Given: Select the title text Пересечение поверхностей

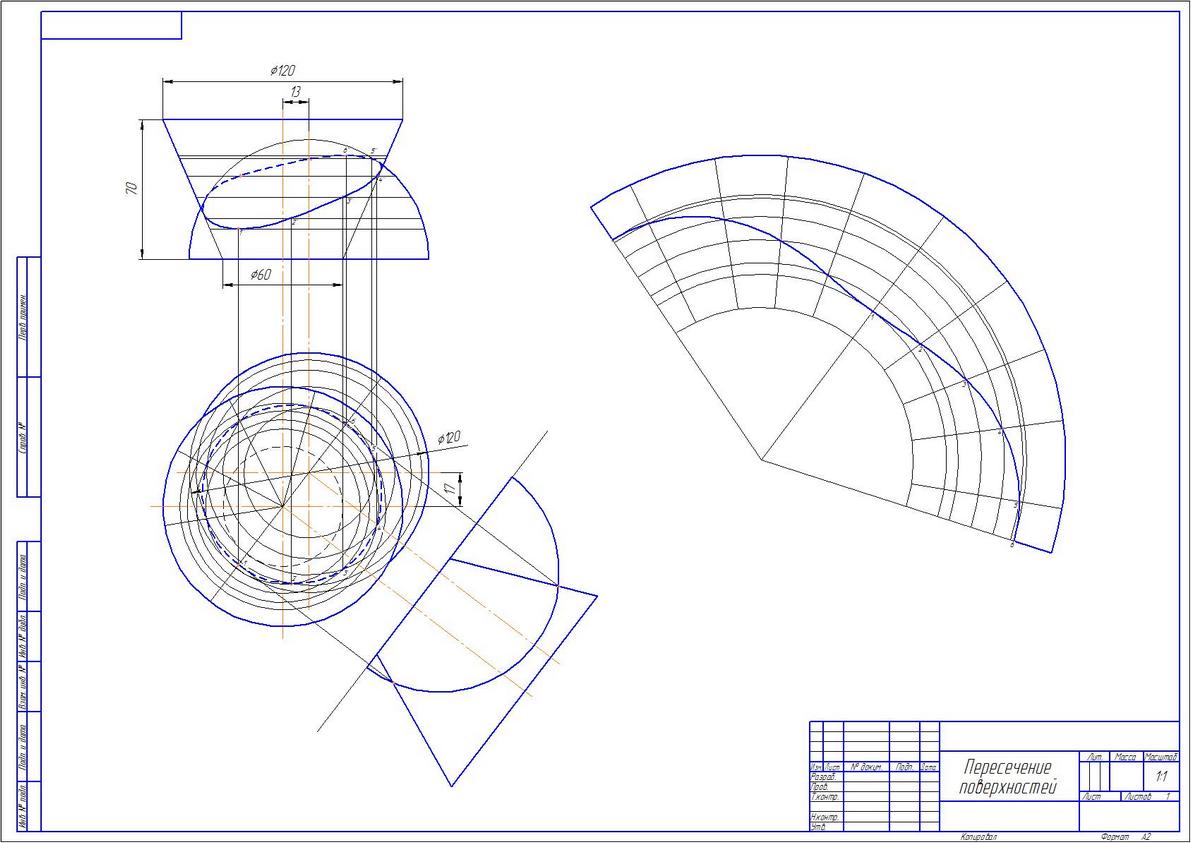Looking at the screenshot, I should coord(1008,776).
